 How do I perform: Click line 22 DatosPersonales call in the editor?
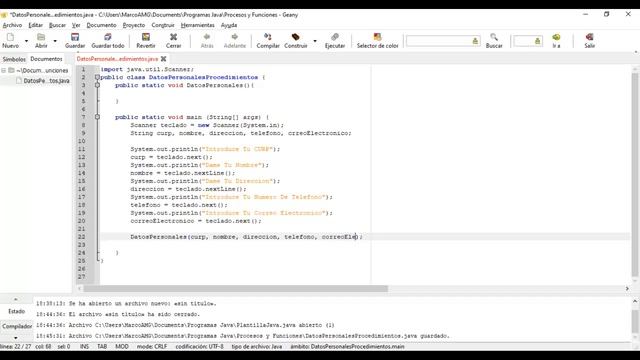pyautogui.click(x=246, y=237)
